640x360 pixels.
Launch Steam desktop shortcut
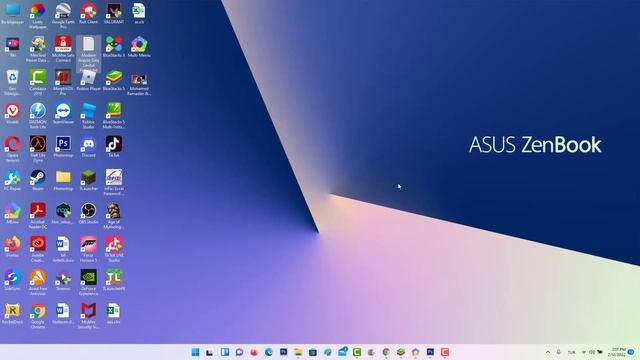click(x=38, y=180)
